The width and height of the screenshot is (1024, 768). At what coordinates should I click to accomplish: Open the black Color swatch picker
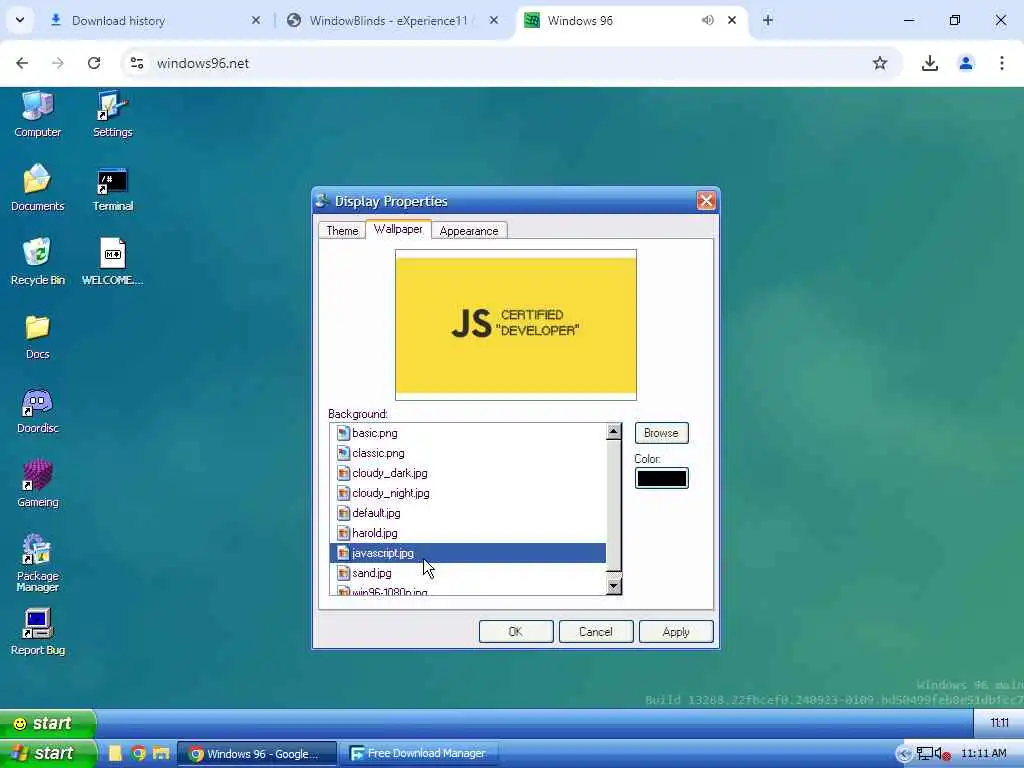pyautogui.click(x=662, y=478)
